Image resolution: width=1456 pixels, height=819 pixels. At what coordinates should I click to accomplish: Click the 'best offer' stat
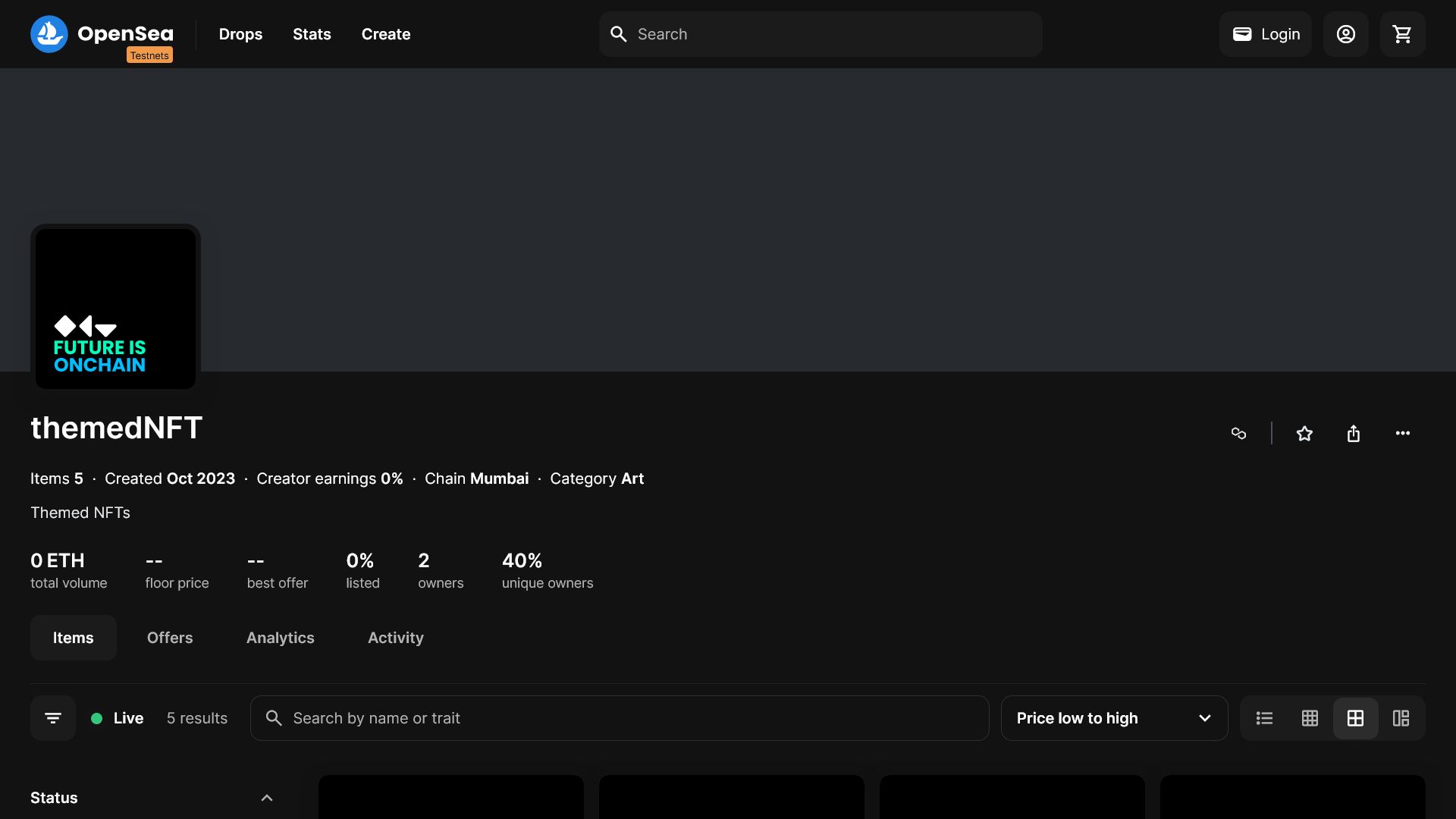(x=278, y=570)
